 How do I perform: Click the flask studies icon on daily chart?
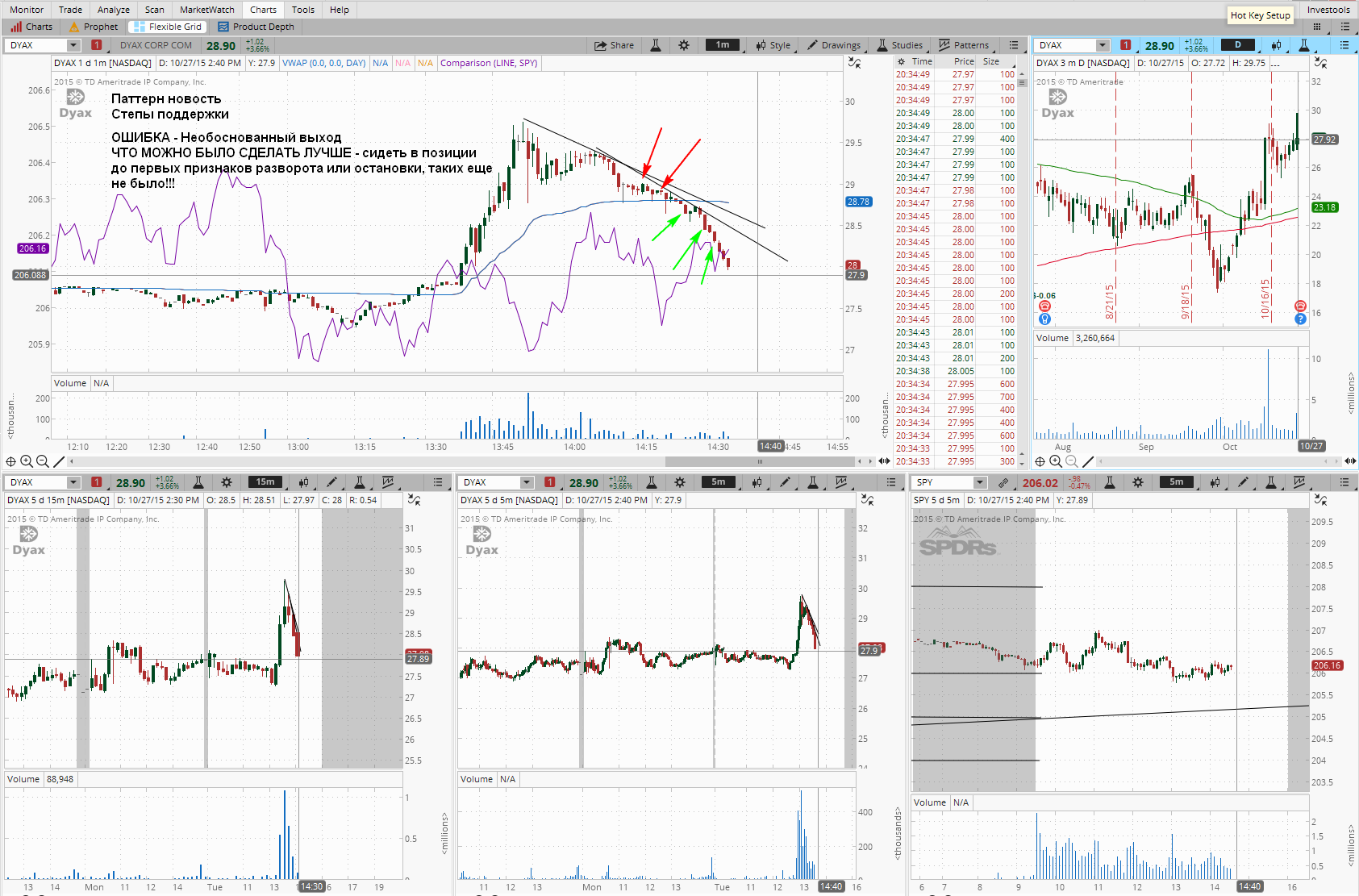tap(1304, 45)
